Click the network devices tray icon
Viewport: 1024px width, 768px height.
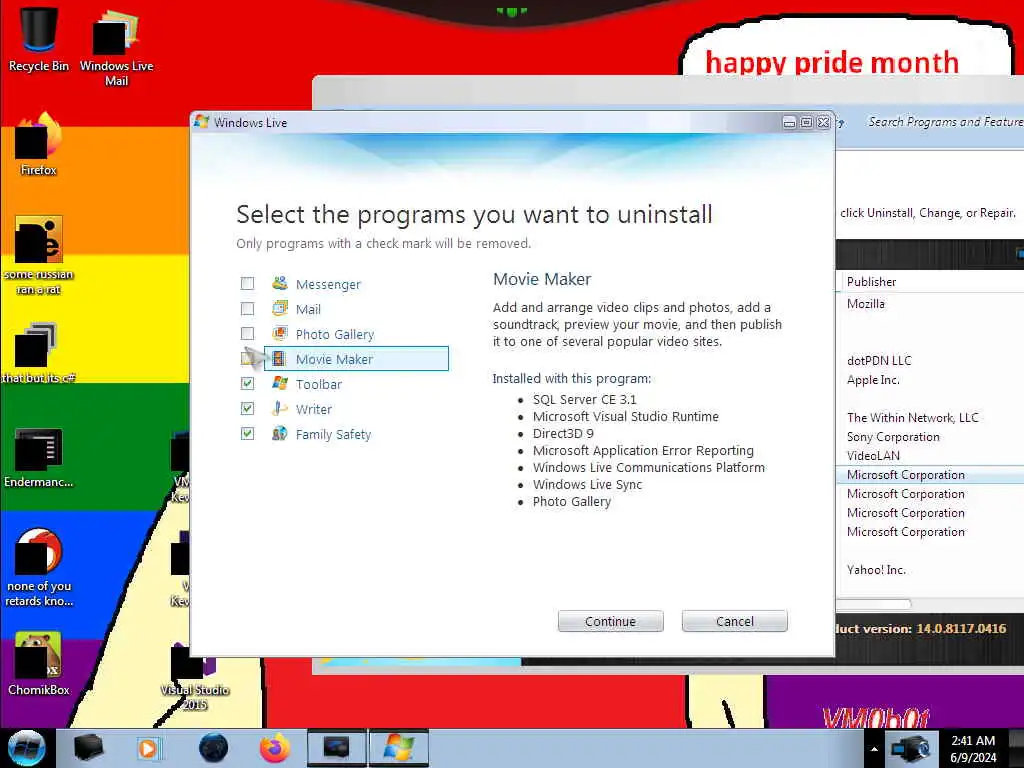click(911, 748)
